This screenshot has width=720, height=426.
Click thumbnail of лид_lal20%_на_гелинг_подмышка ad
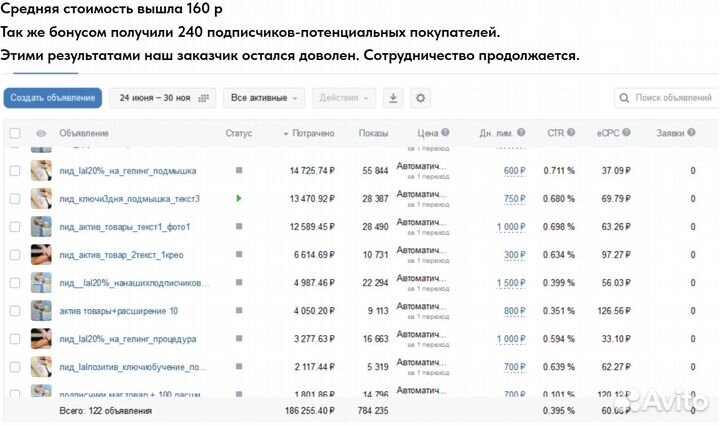tap(41, 170)
